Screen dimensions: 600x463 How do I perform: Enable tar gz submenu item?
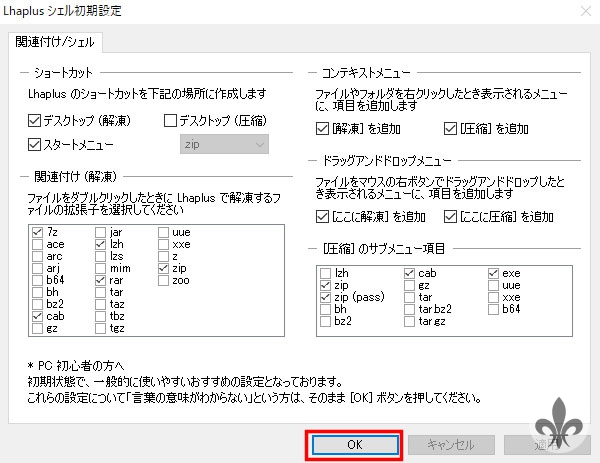pyautogui.click(x=409, y=321)
